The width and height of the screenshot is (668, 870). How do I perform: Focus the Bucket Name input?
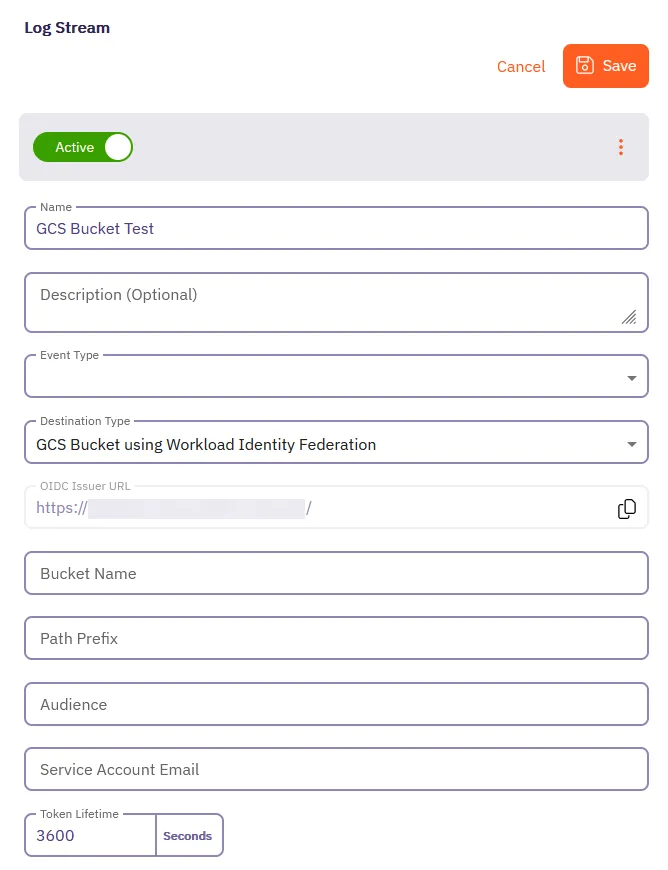pyautogui.click(x=336, y=574)
